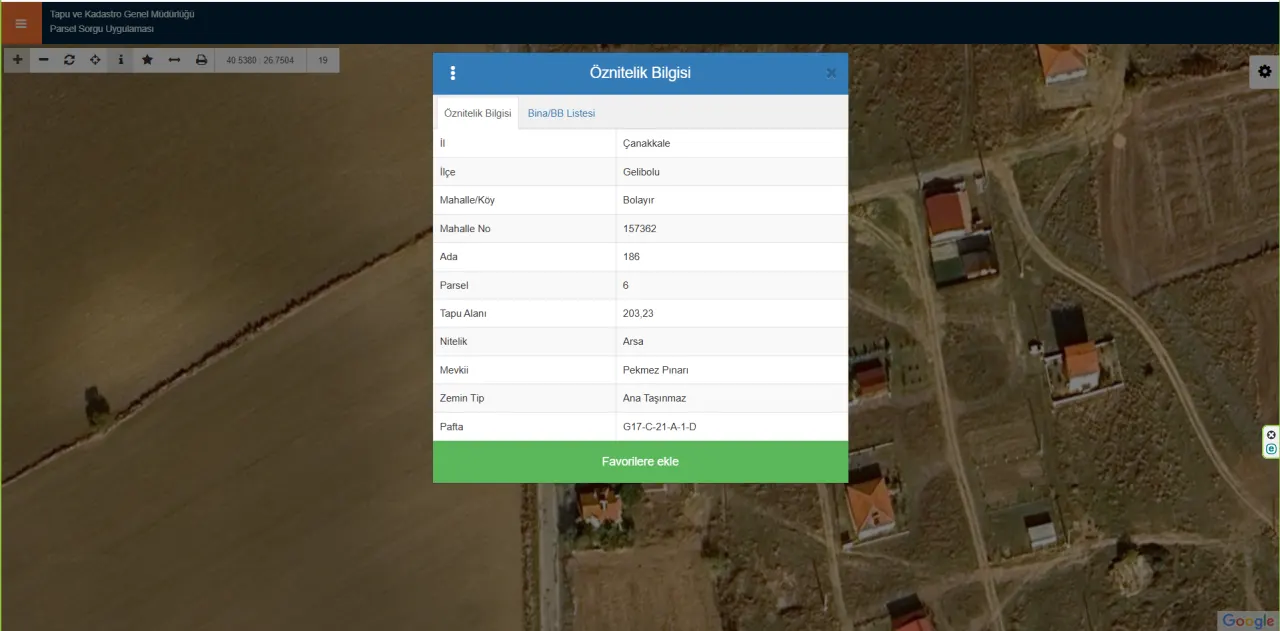
Task: Click the Parsel Sorgu Uygulaması subtitle
Action: (x=102, y=29)
